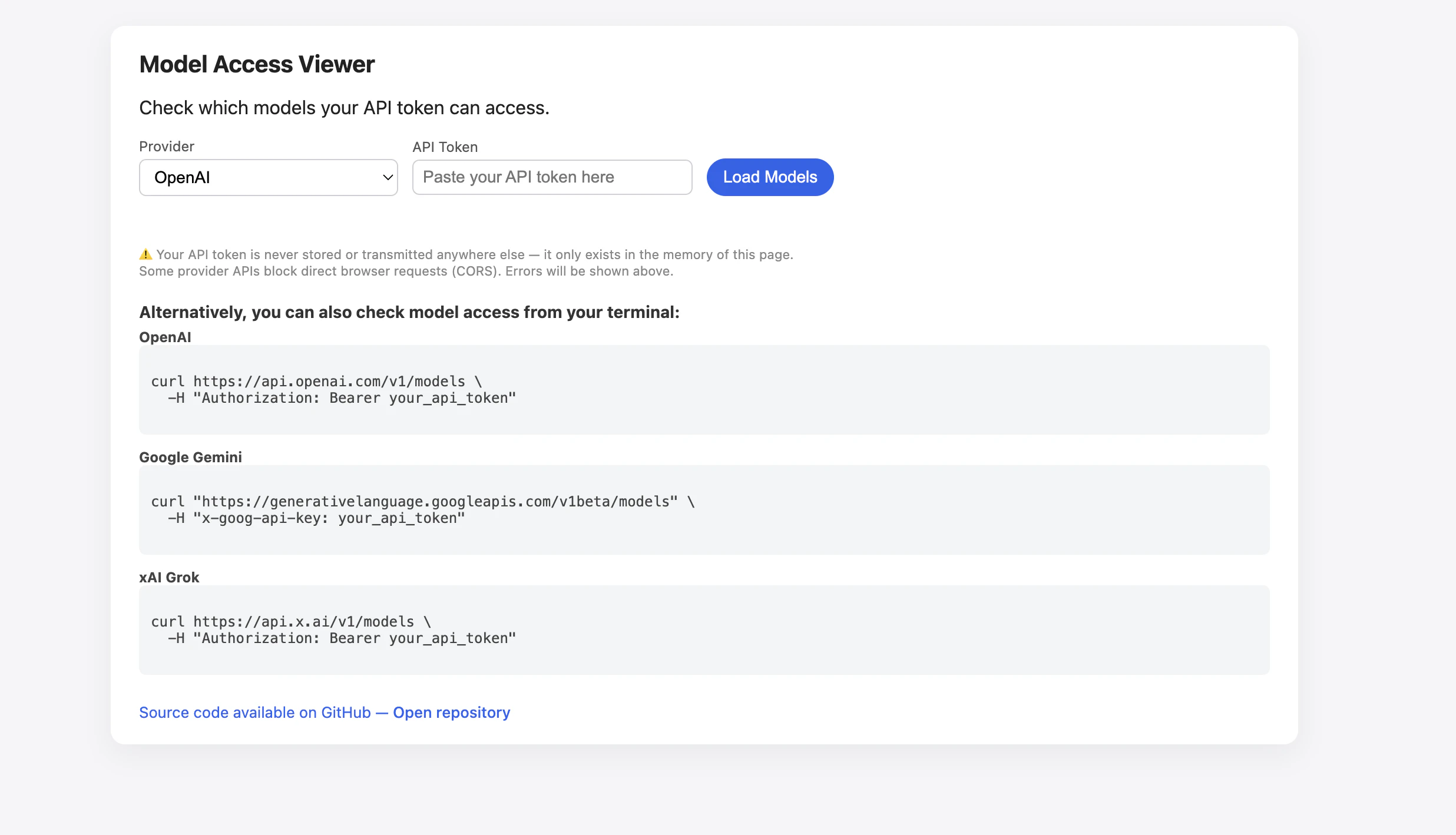Click the API Token label
The image size is (1456, 835).
click(x=445, y=147)
